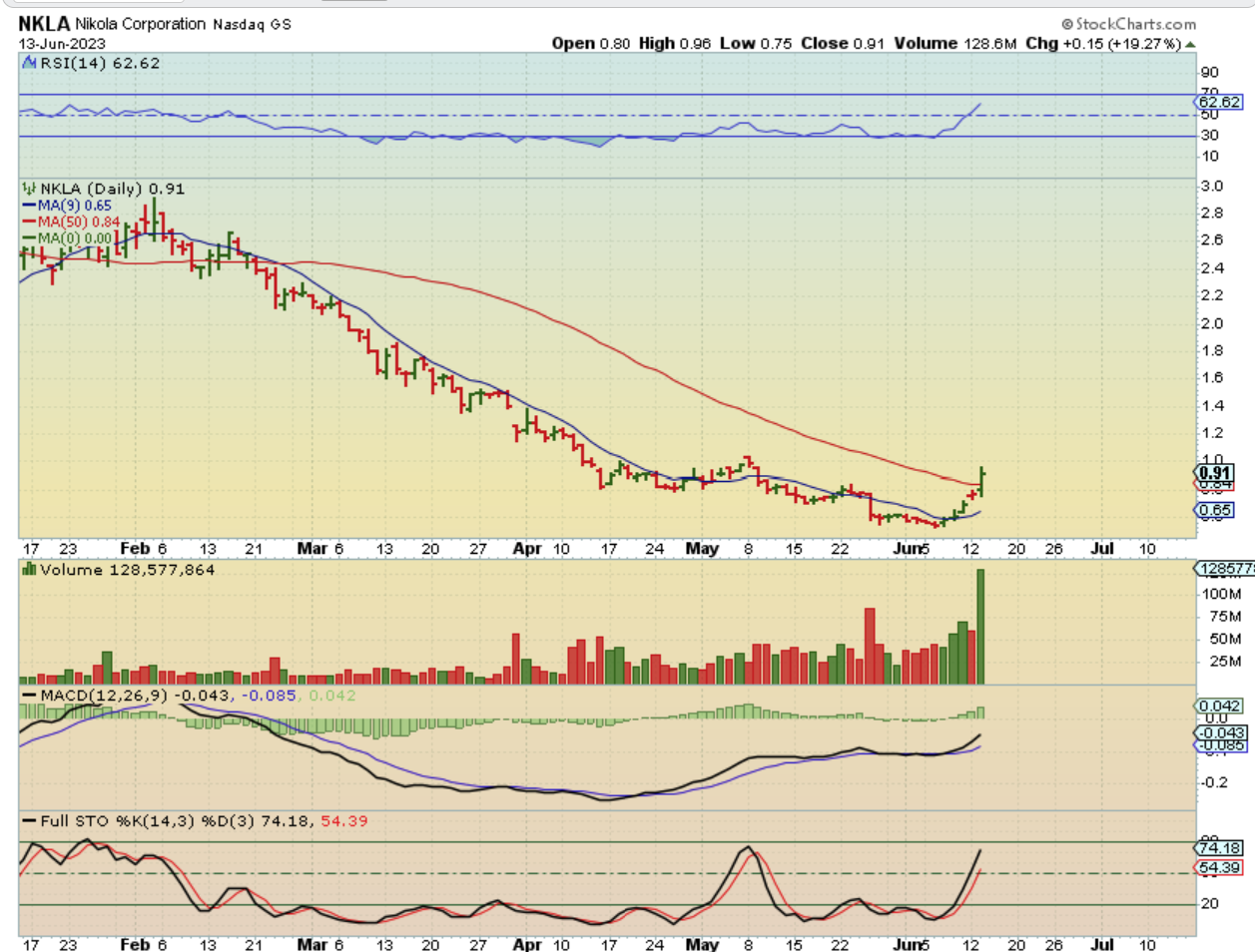
Task: Click the red MA(50) legend line marker
Action: tap(29, 222)
